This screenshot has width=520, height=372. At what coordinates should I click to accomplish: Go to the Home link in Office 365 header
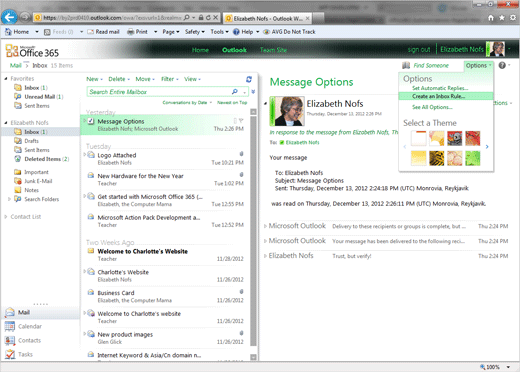[200, 50]
